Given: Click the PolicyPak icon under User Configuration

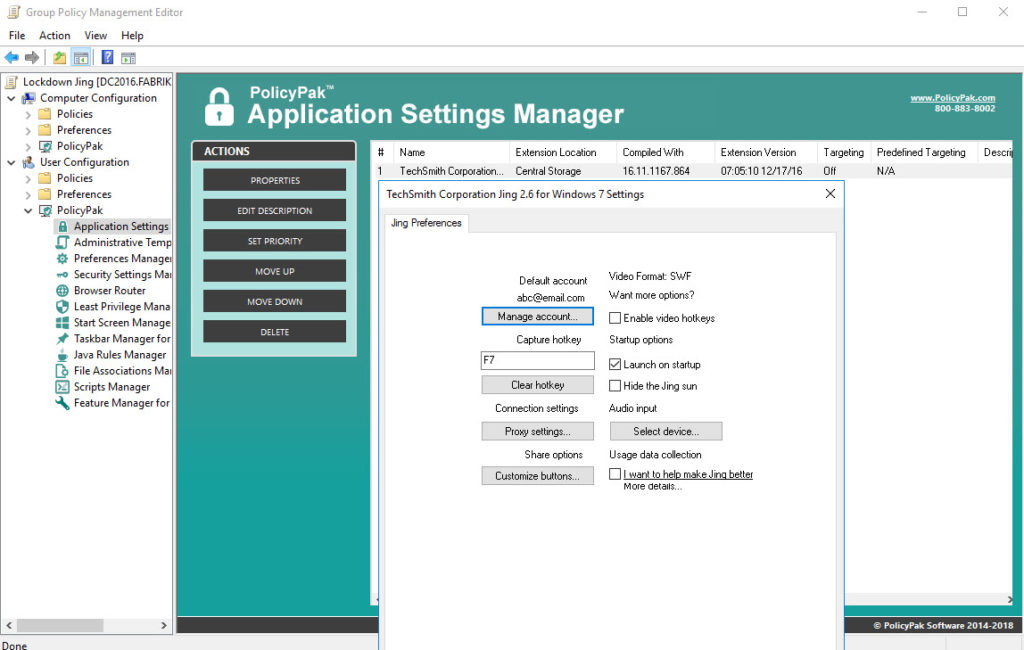Looking at the screenshot, I should pos(45,210).
